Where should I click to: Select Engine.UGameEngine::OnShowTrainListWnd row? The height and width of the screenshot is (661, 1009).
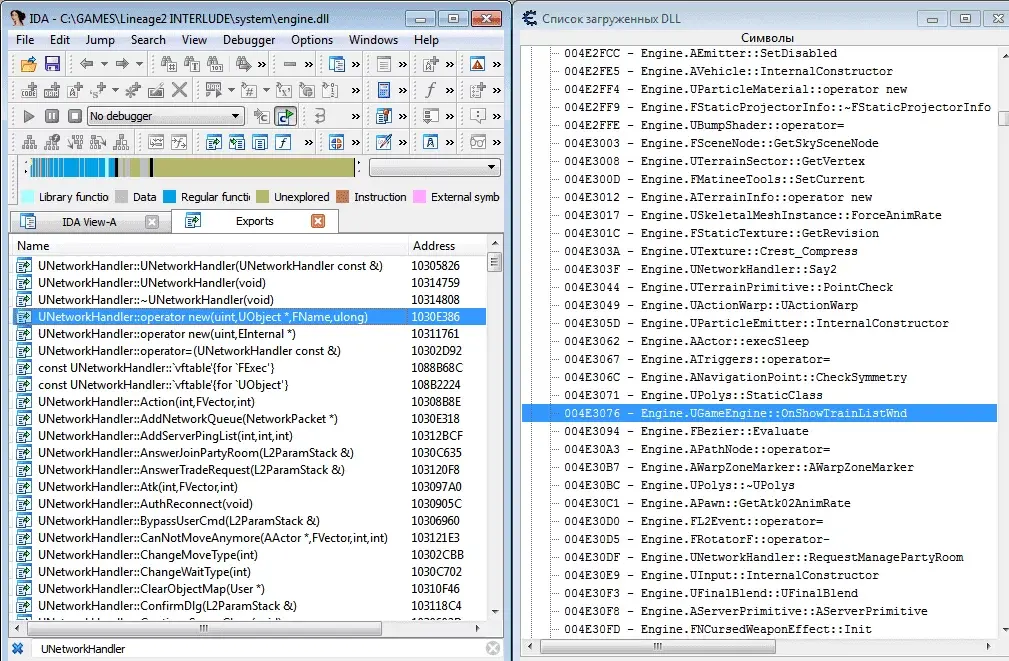pos(759,413)
